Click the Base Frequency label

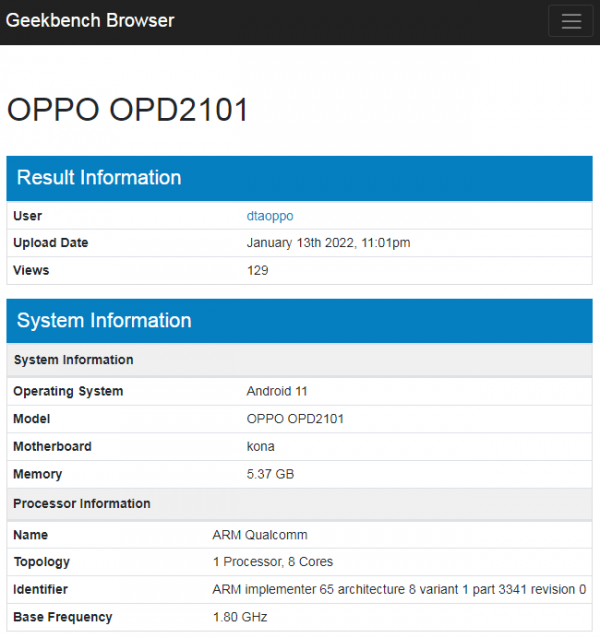[x=63, y=617]
